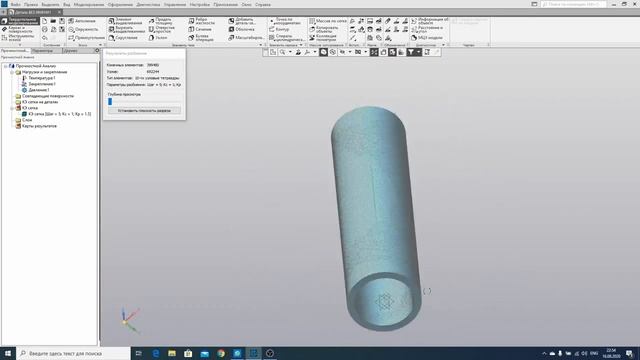Select Ребро жесткости tool
The image size is (640, 360).
coord(202,21)
